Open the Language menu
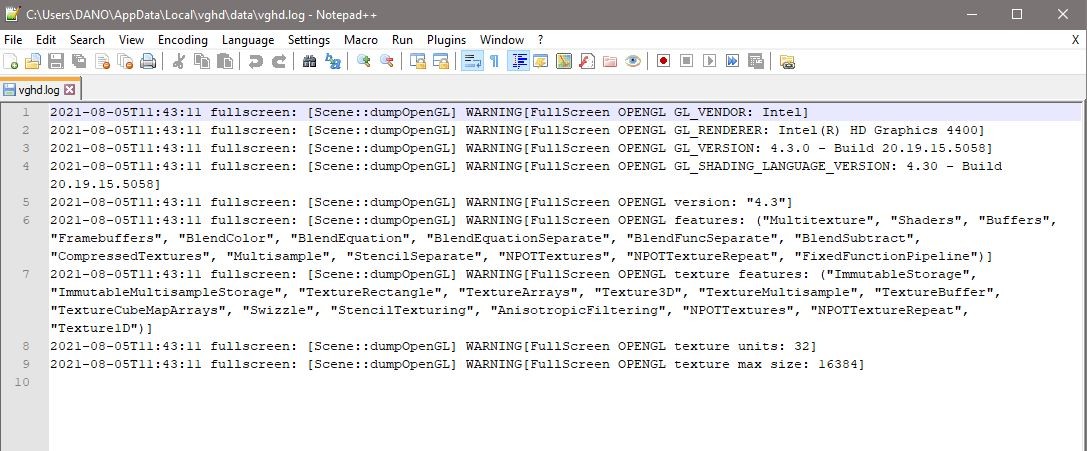1087x451 pixels. point(248,39)
